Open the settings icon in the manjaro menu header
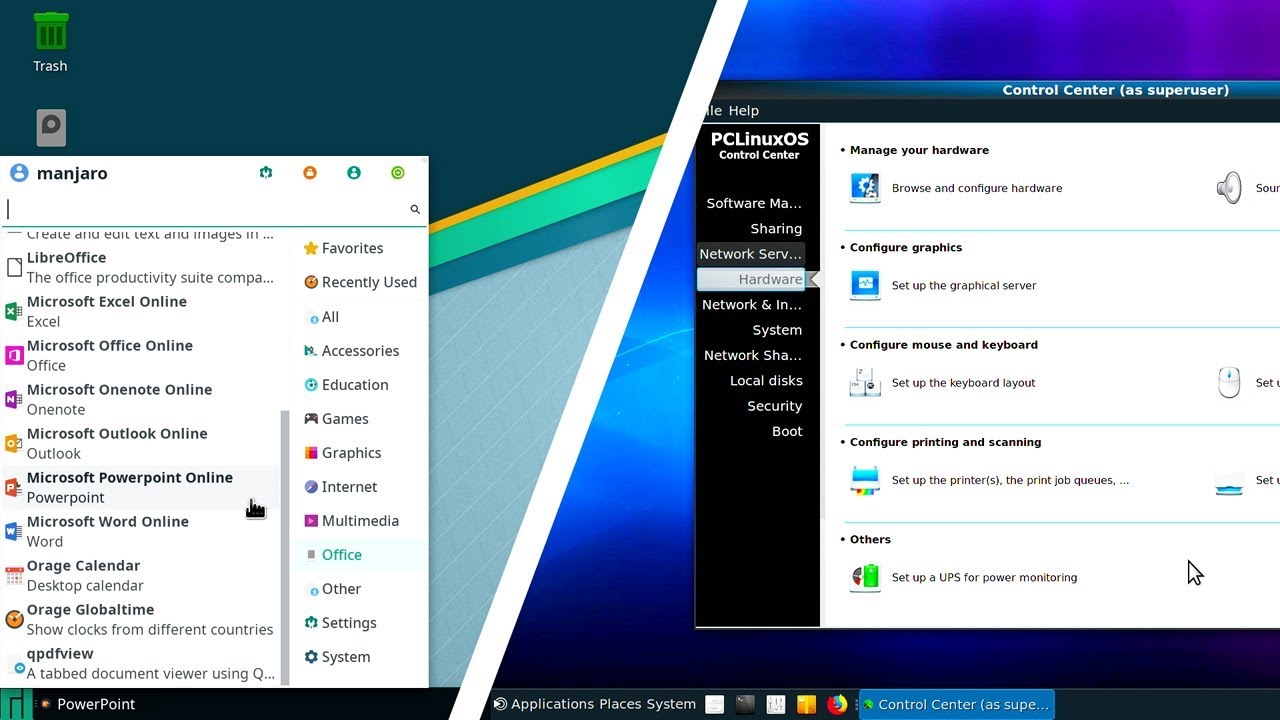Screen dimensions: 1280x720 [266, 173]
